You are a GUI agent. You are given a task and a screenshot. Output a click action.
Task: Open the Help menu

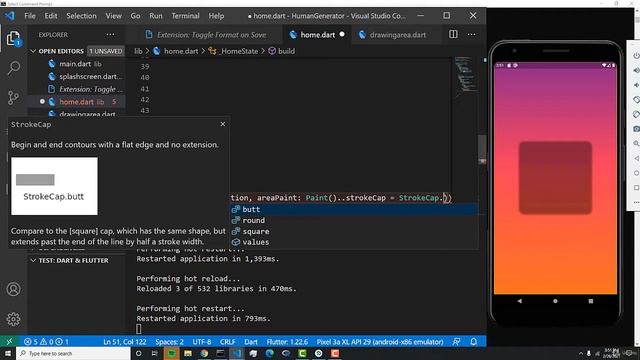click(x=216, y=16)
